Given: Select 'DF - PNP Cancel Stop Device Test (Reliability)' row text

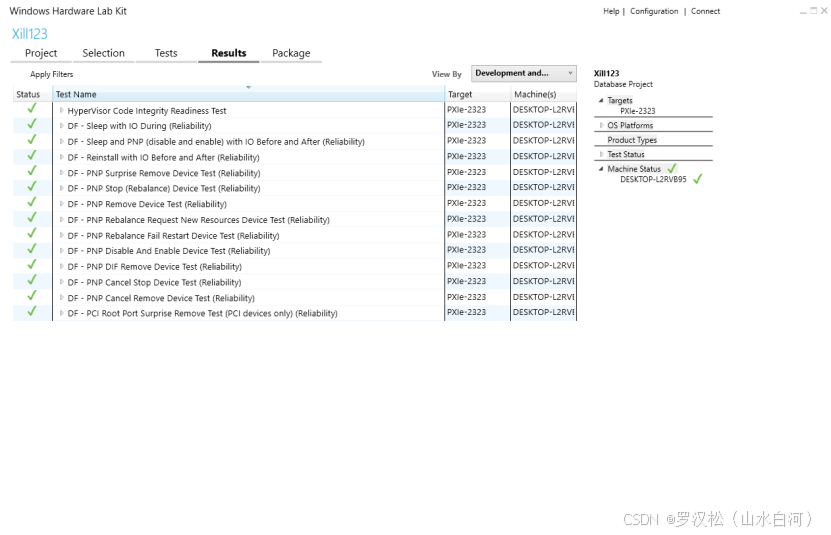Looking at the screenshot, I should (x=154, y=283).
